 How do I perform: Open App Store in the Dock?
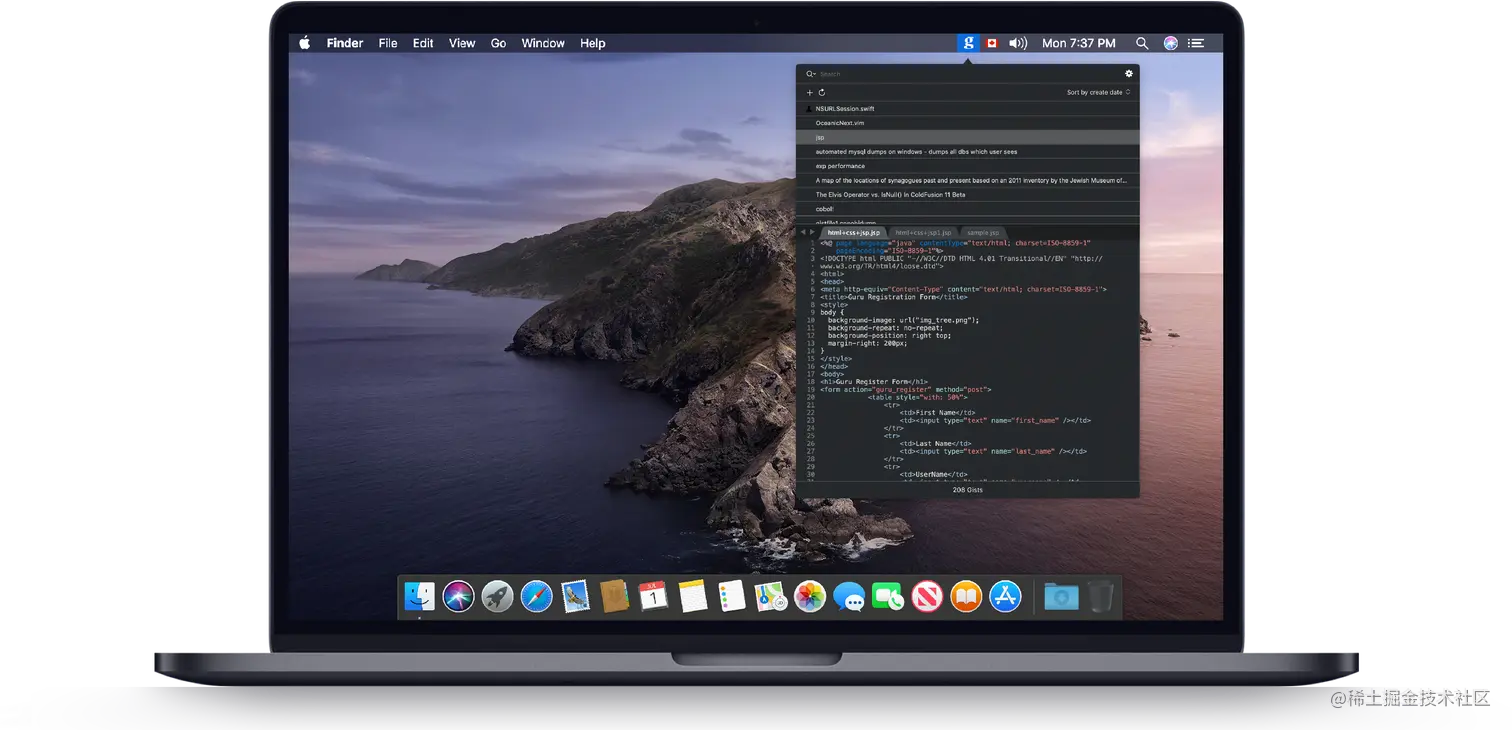click(x=1005, y=597)
